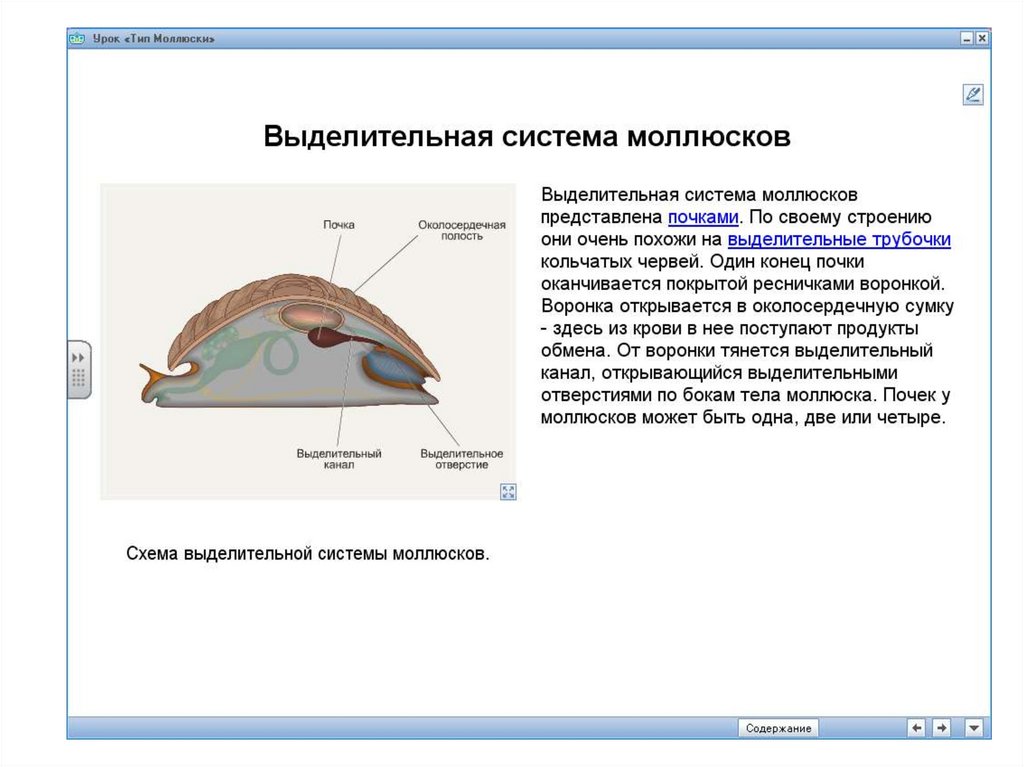Click the «Выделительное отверстие» diagram label
Viewport: 1024px width, 767px height.
point(461,459)
